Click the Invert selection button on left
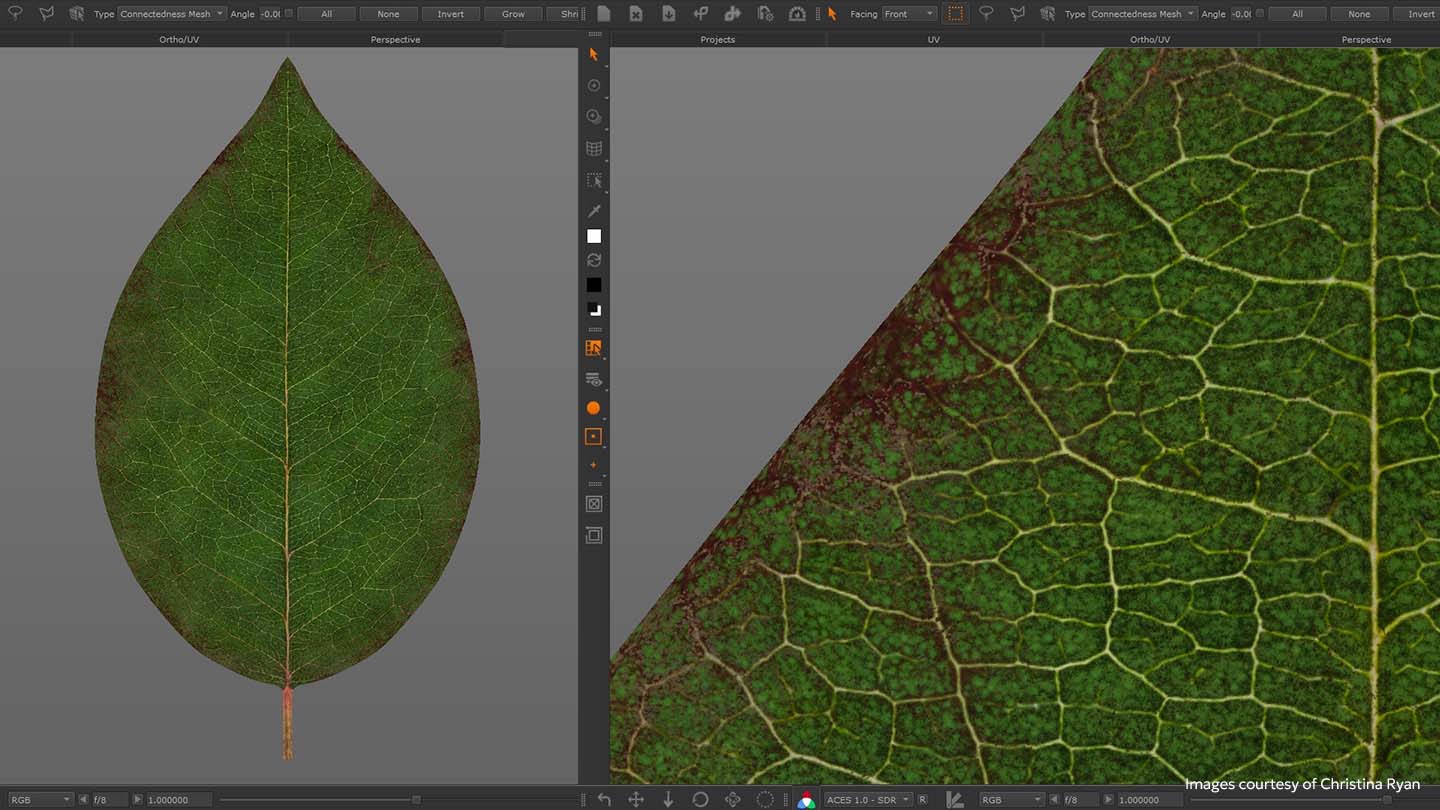1440x810 pixels. (x=451, y=14)
